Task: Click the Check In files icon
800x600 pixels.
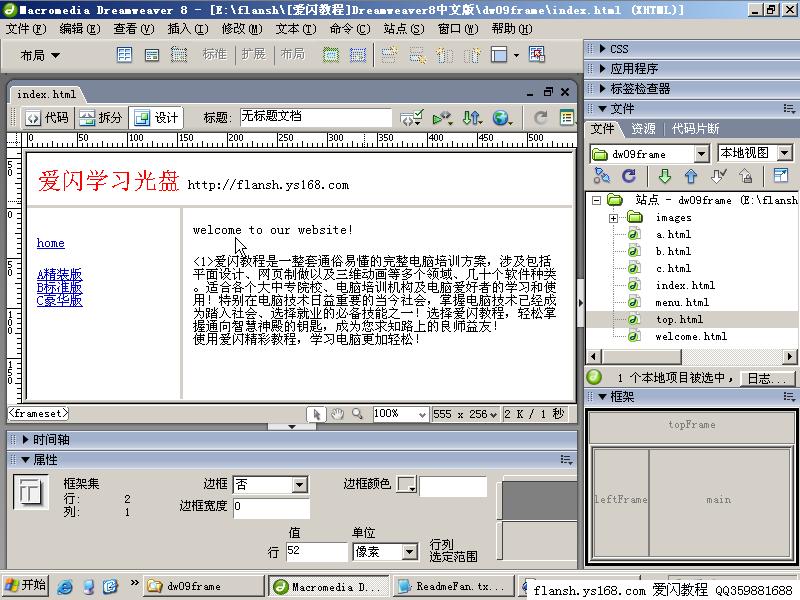Action: (745, 176)
